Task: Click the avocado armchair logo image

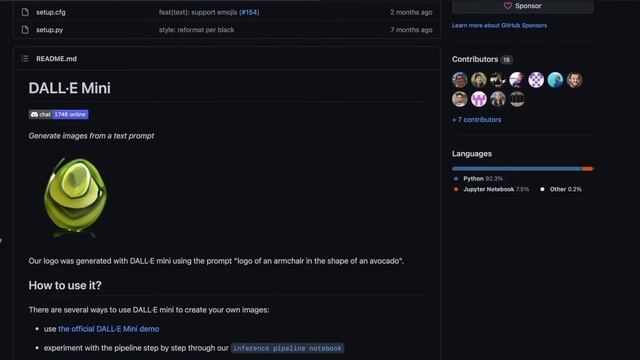Action: point(75,197)
